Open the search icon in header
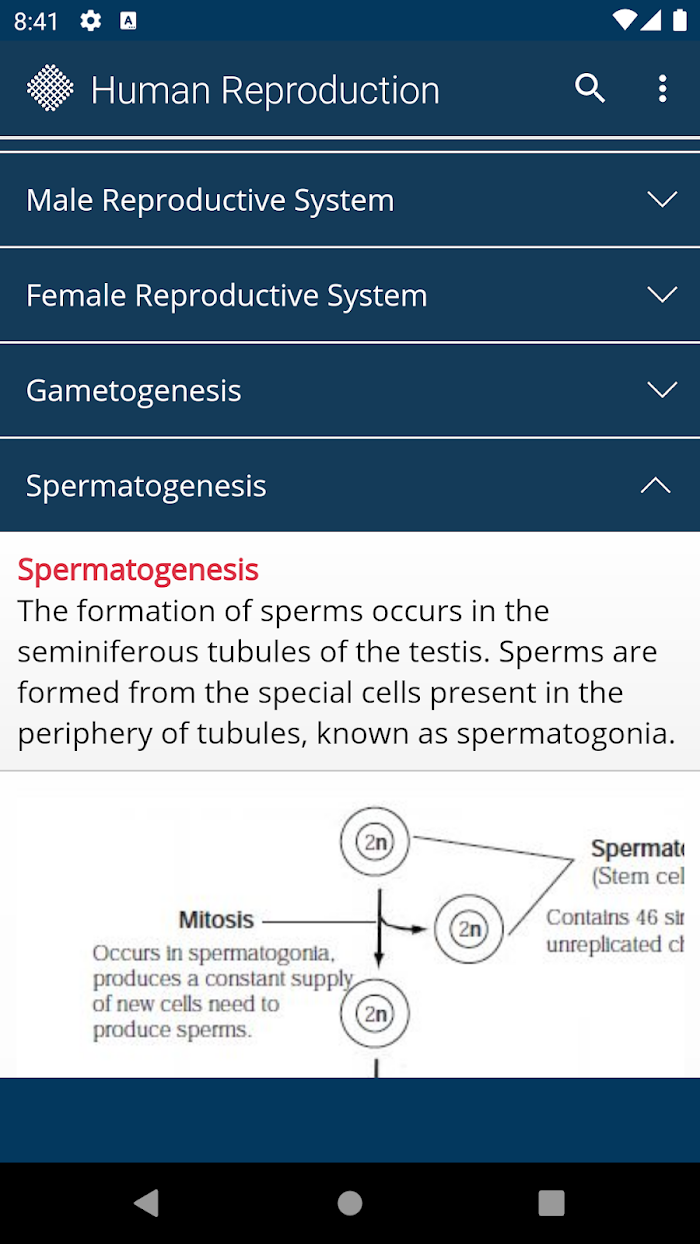700x1244 pixels. pyautogui.click(x=590, y=89)
